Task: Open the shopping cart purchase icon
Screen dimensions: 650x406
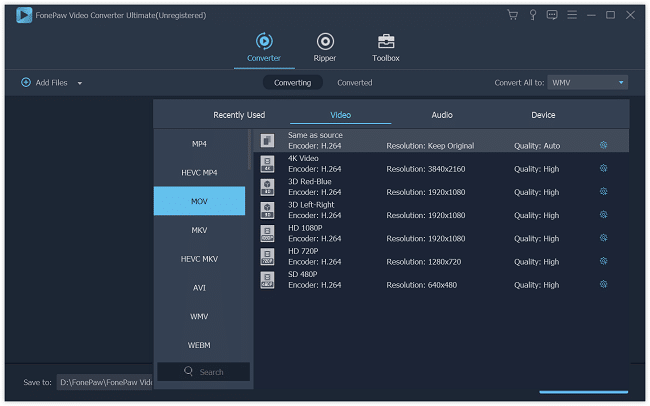Action: [512, 15]
